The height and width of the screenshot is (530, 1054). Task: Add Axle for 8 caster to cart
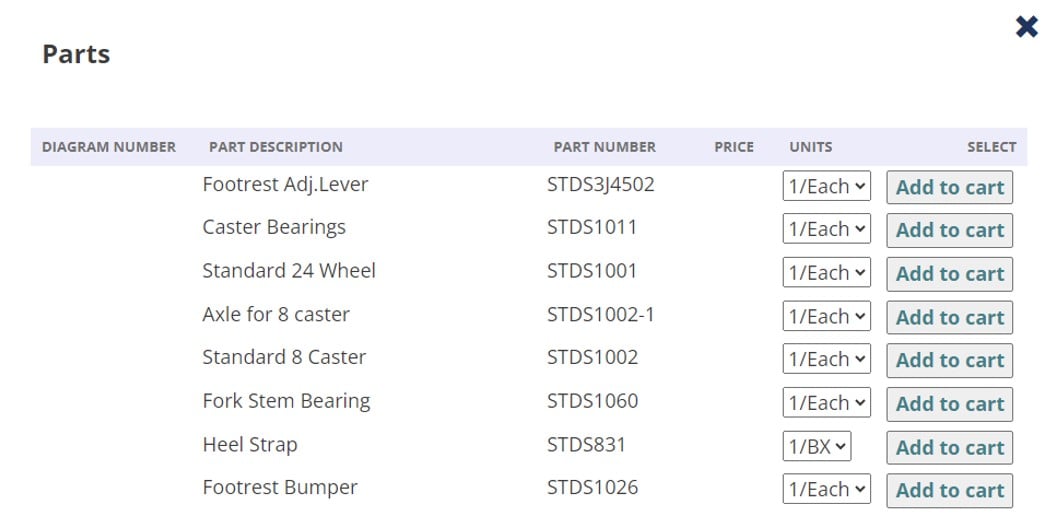(x=949, y=317)
